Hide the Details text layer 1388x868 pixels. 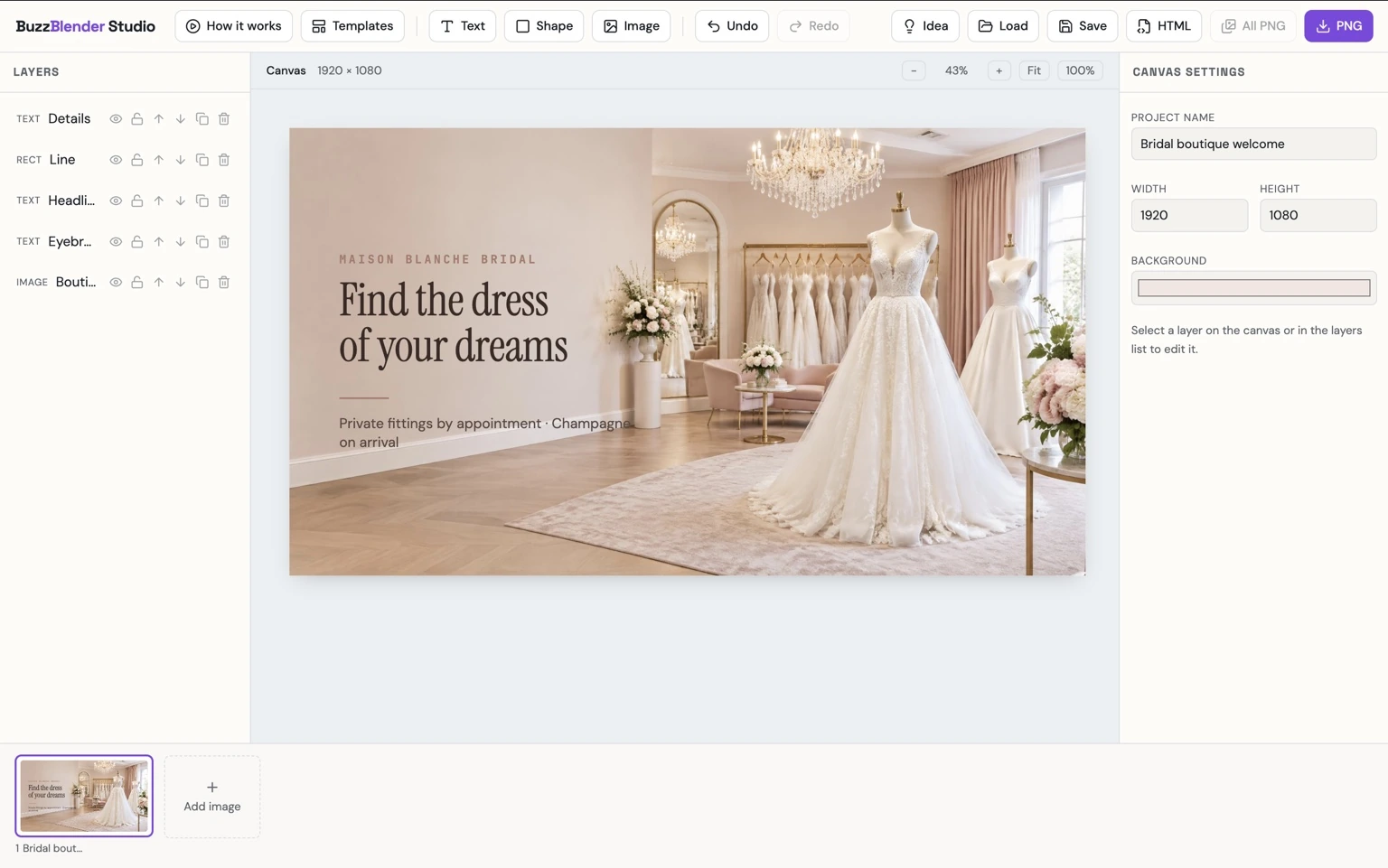click(116, 119)
